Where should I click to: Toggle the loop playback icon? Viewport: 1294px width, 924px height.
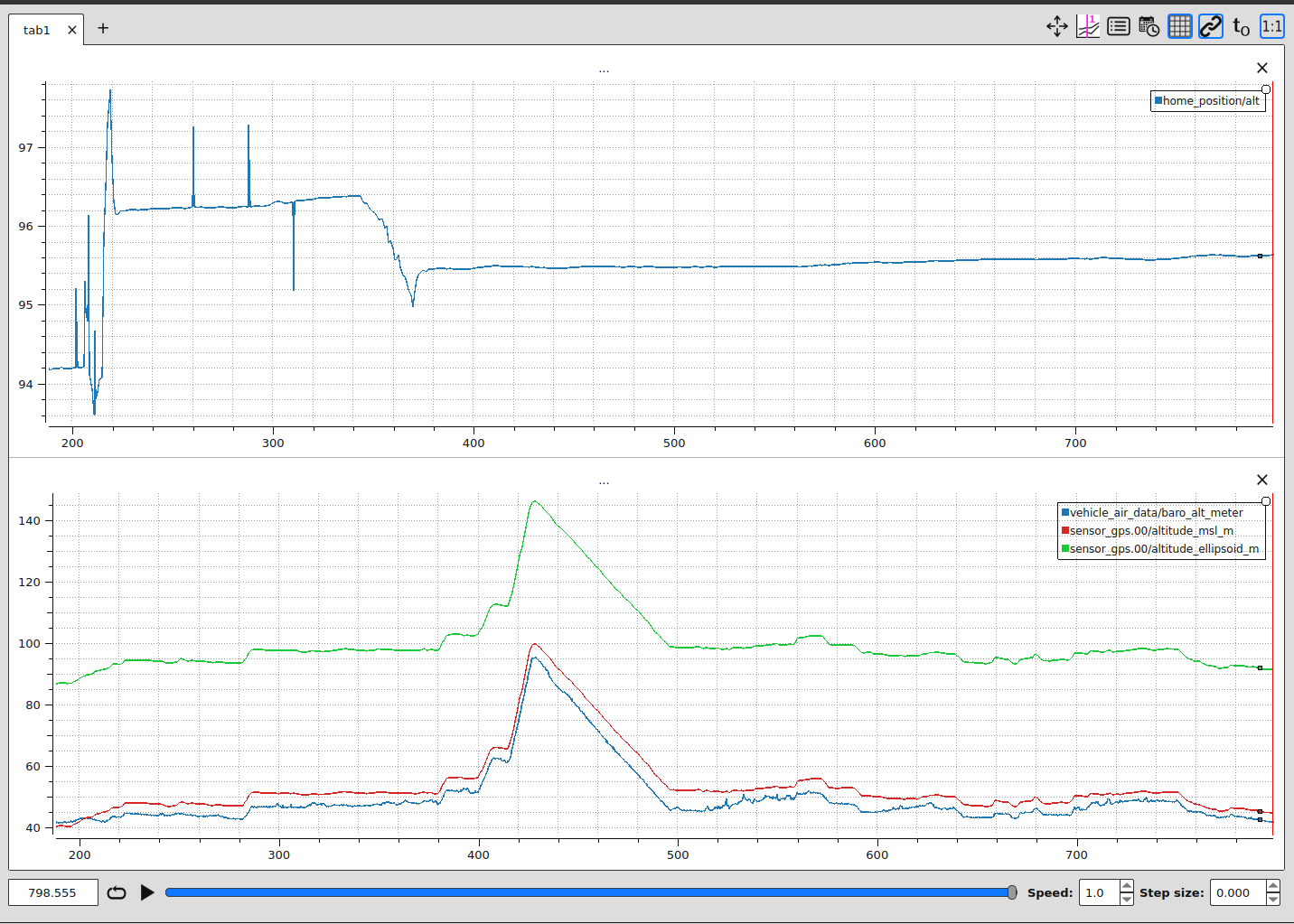tap(117, 892)
